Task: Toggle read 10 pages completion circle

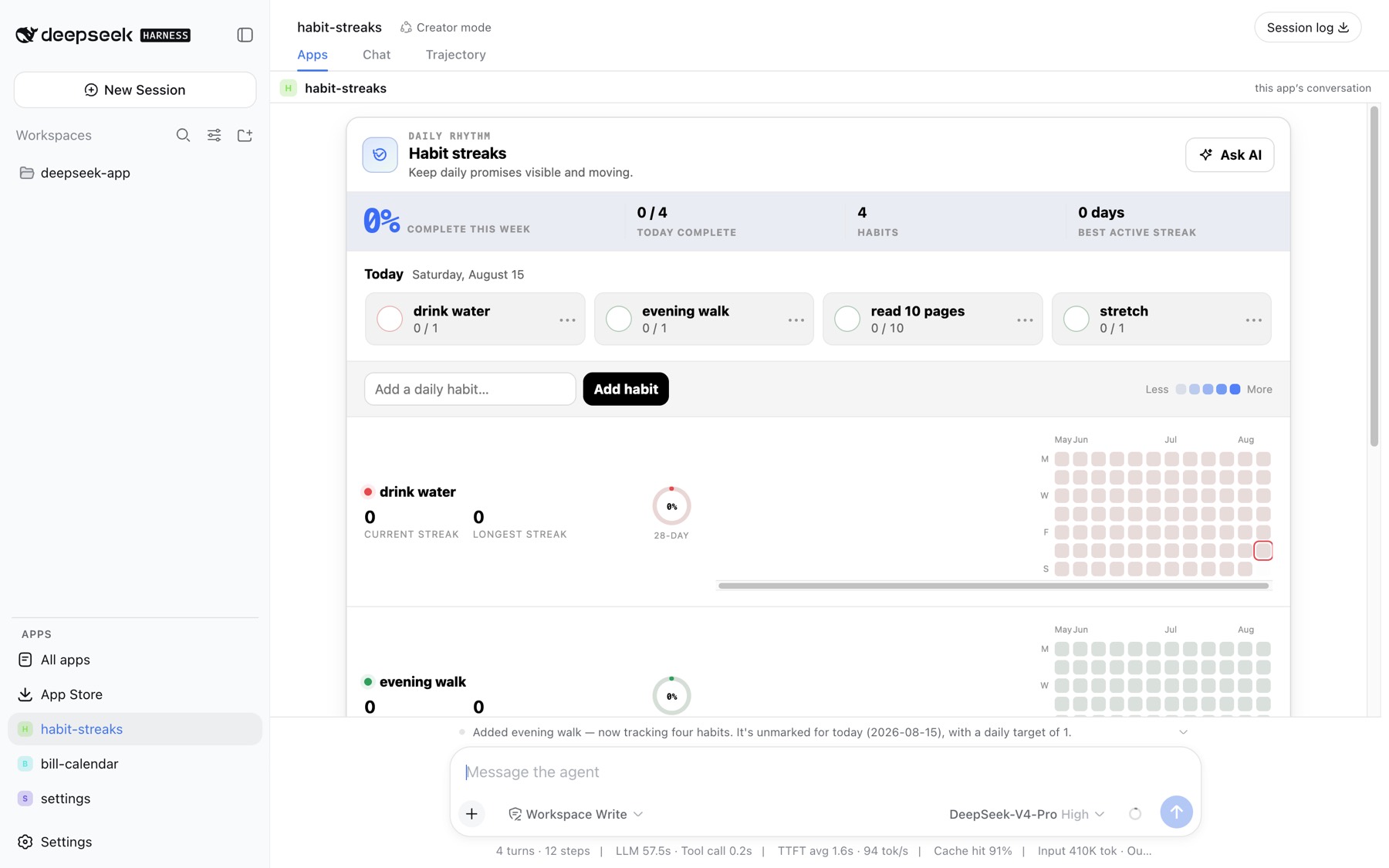Action: tap(847, 319)
